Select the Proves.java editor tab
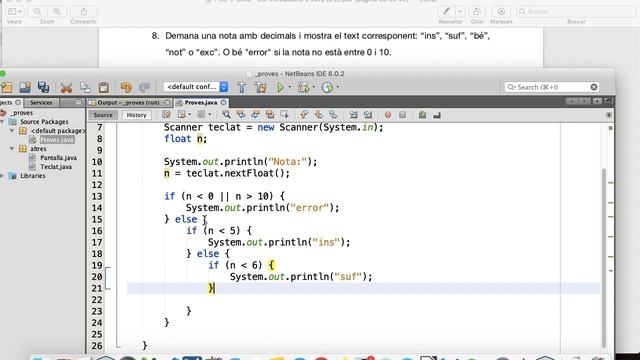This screenshot has height=360, width=640. tap(200, 102)
